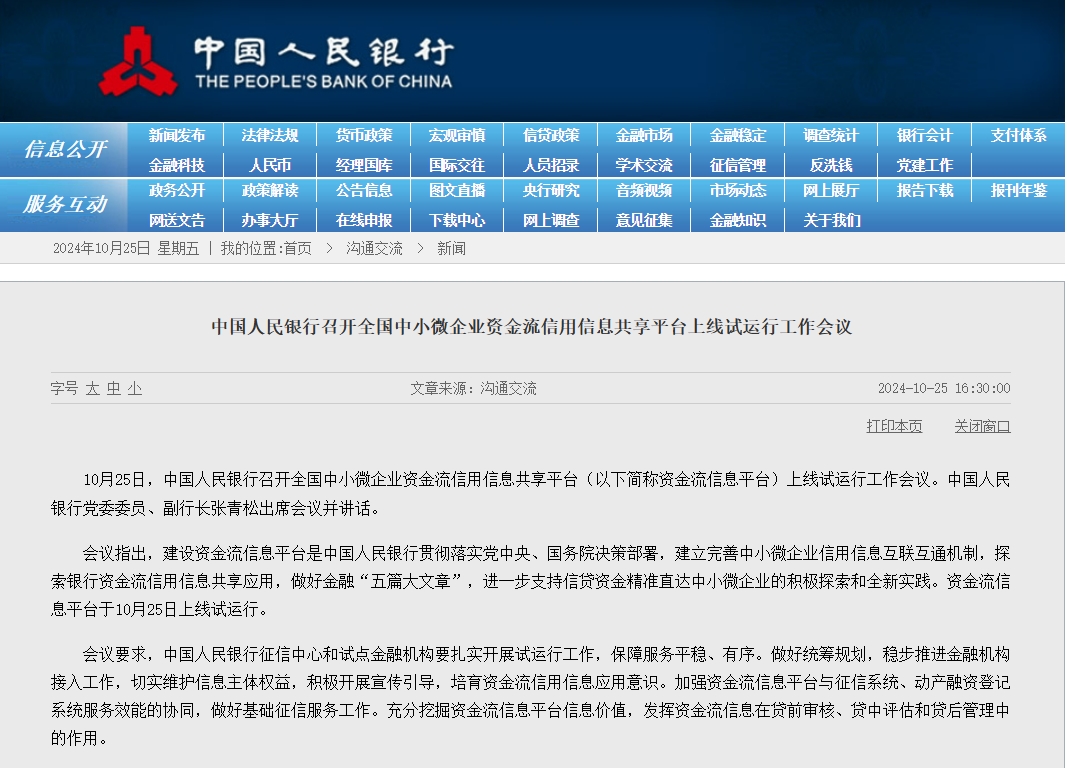Click the timestamp 2024-10-25 16:30:00
Image resolution: width=1069 pixels, height=768 pixels.
click(x=944, y=388)
